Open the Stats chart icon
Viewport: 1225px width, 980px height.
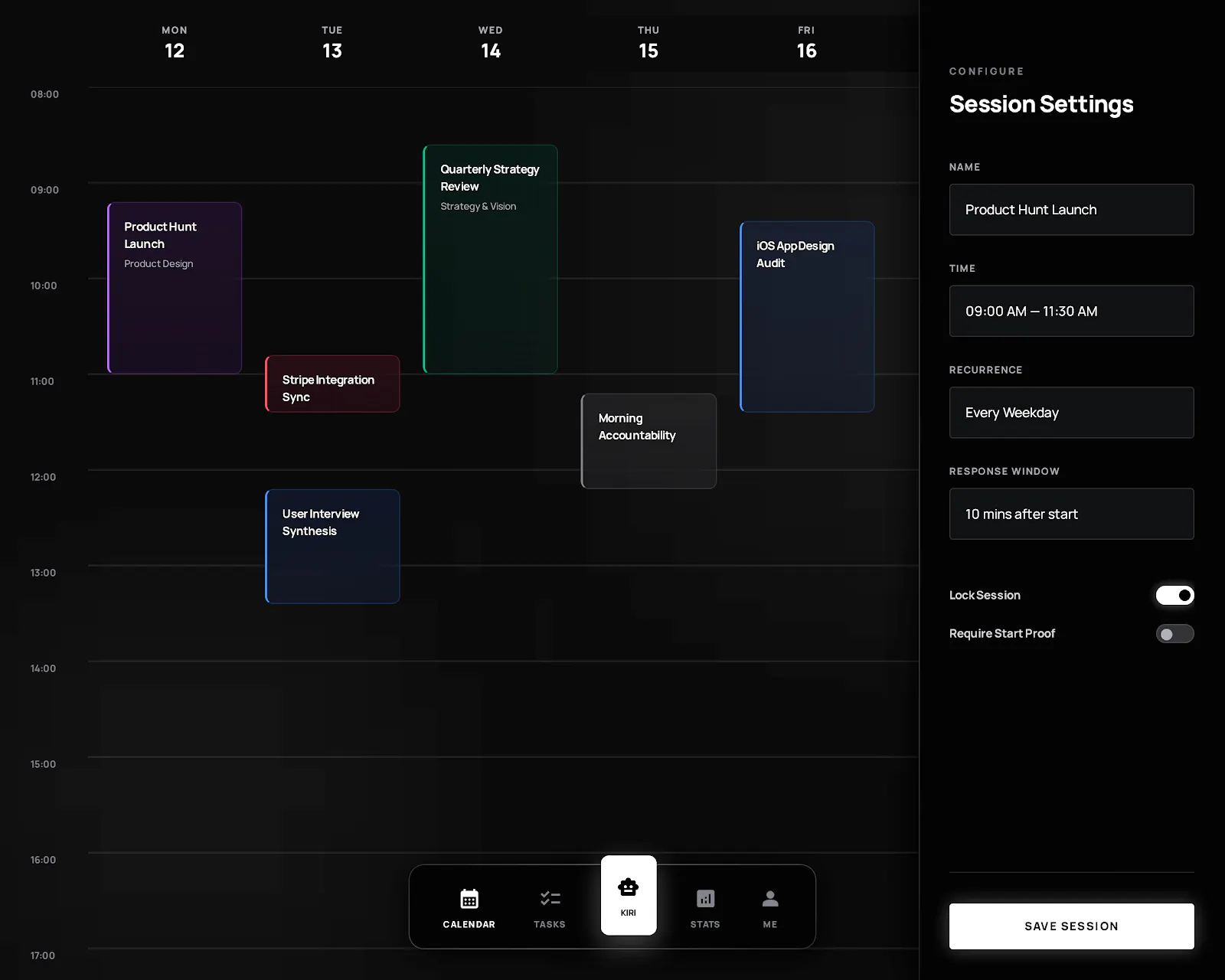[705, 899]
